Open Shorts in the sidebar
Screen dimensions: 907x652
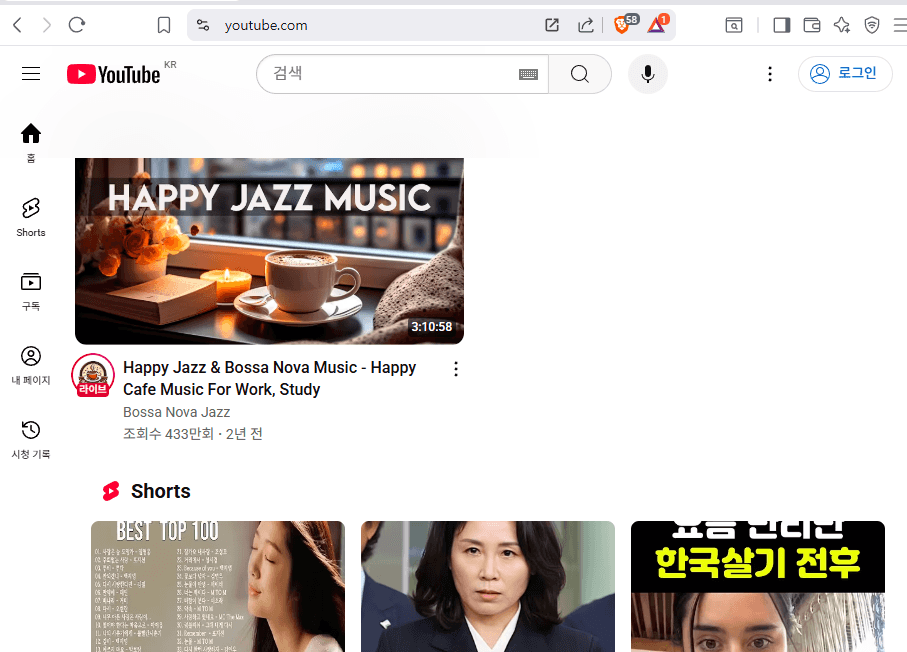(31, 218)
